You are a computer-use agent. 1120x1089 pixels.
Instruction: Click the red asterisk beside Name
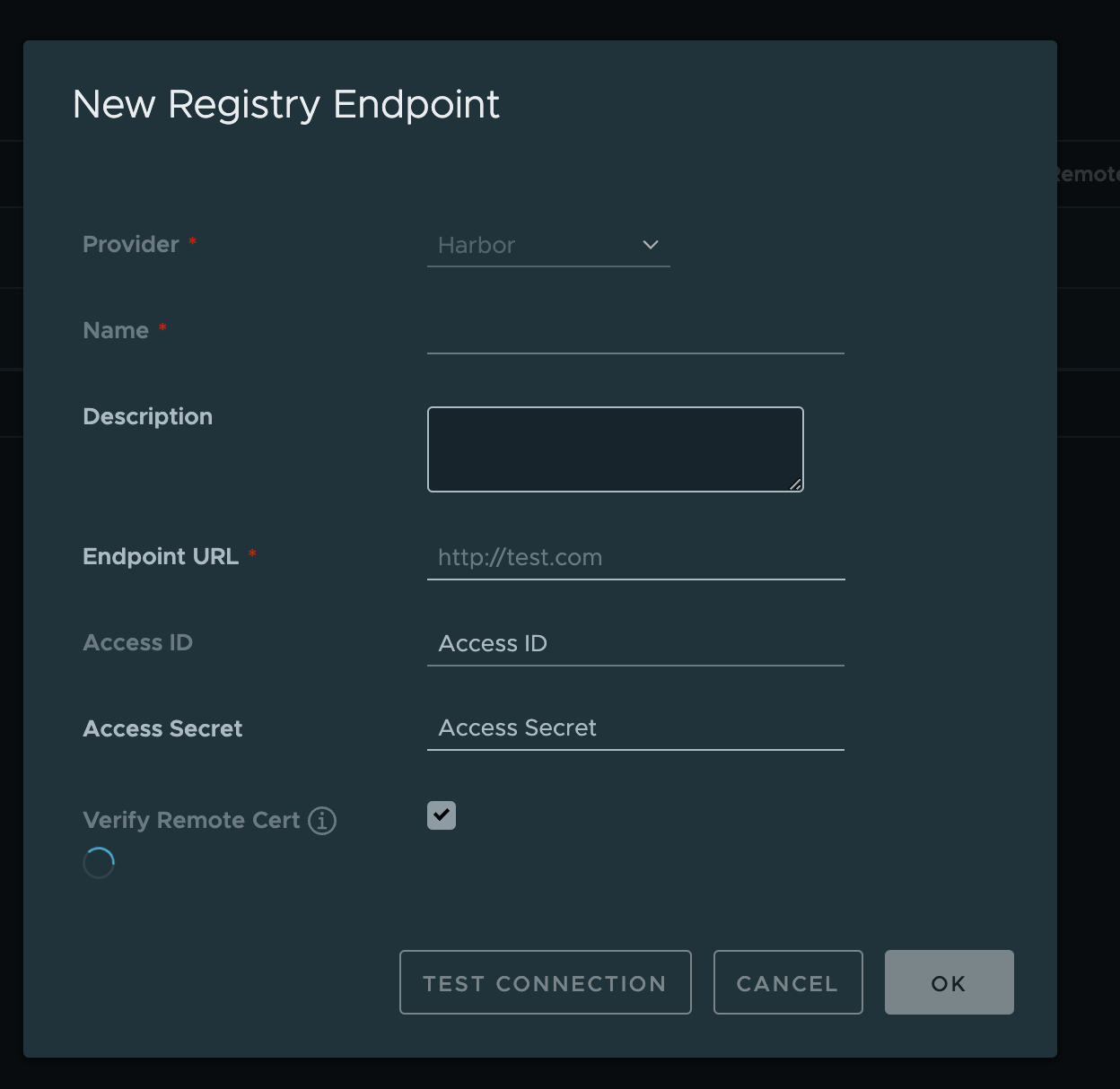click(162, 328)
